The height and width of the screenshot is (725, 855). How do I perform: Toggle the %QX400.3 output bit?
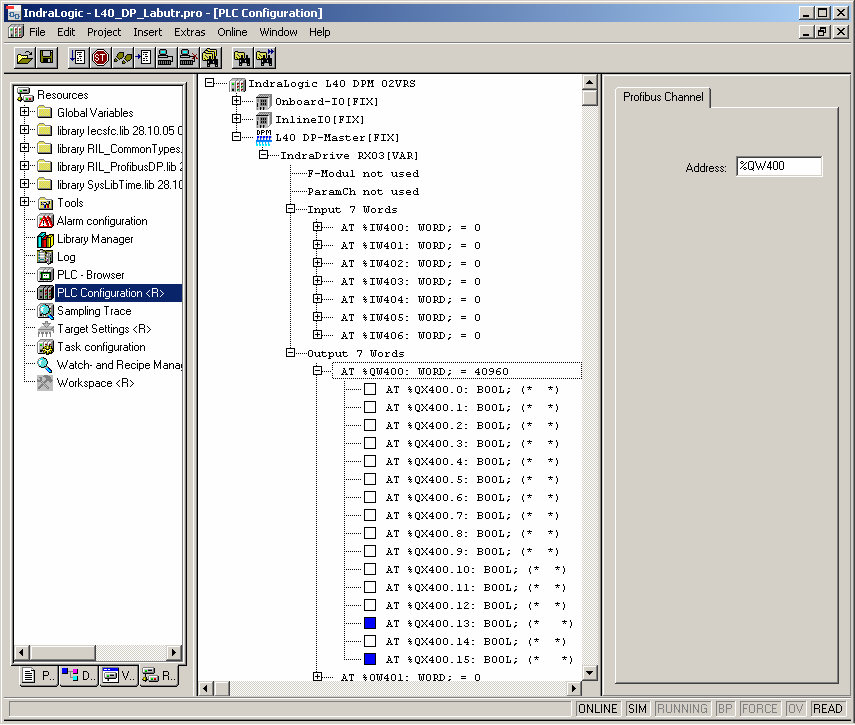click(370, 443)
